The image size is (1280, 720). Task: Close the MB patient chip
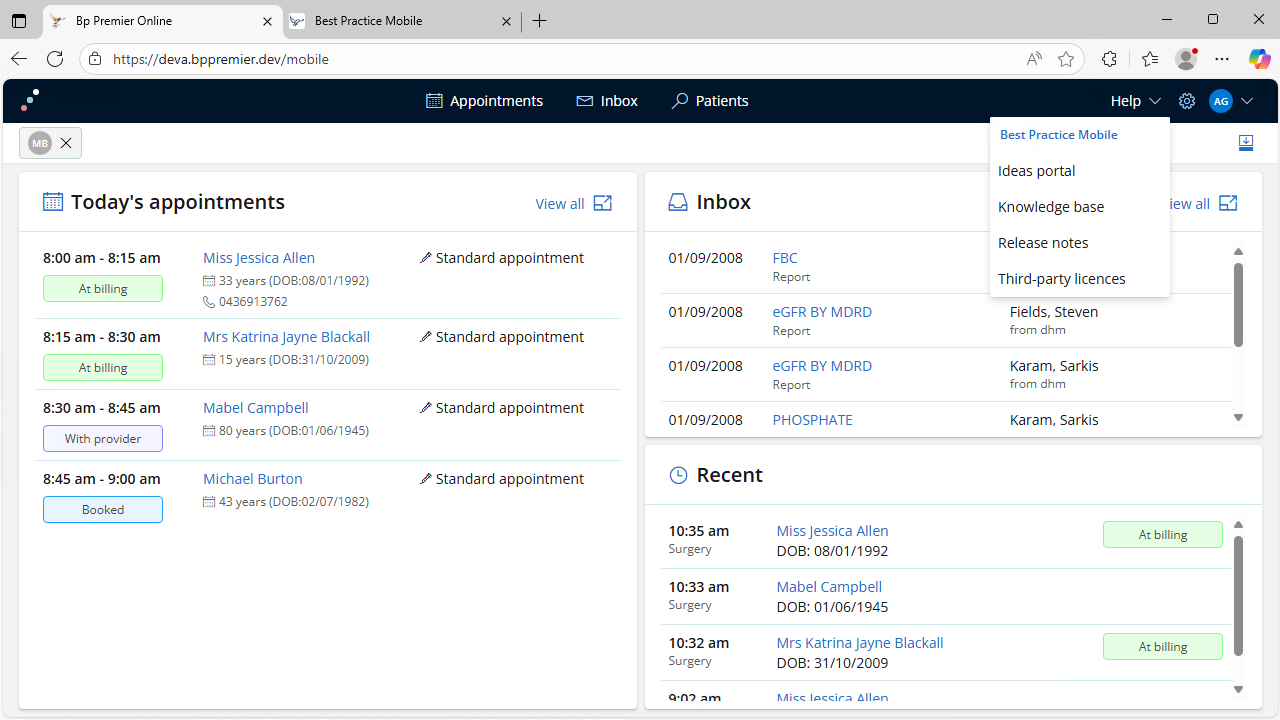point(66,143)
